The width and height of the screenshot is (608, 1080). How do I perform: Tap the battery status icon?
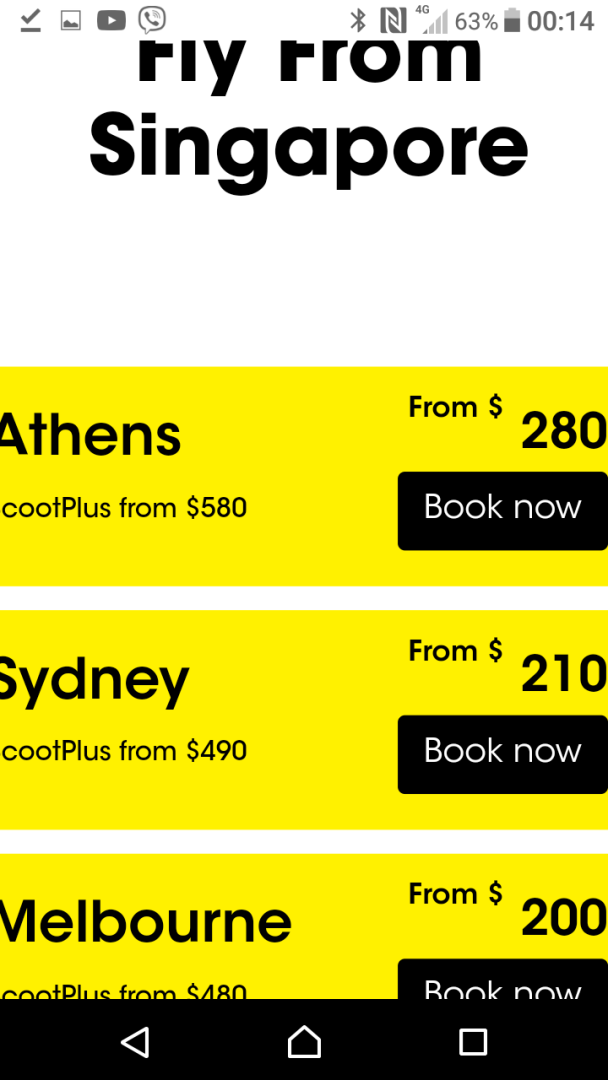(512, 21)
